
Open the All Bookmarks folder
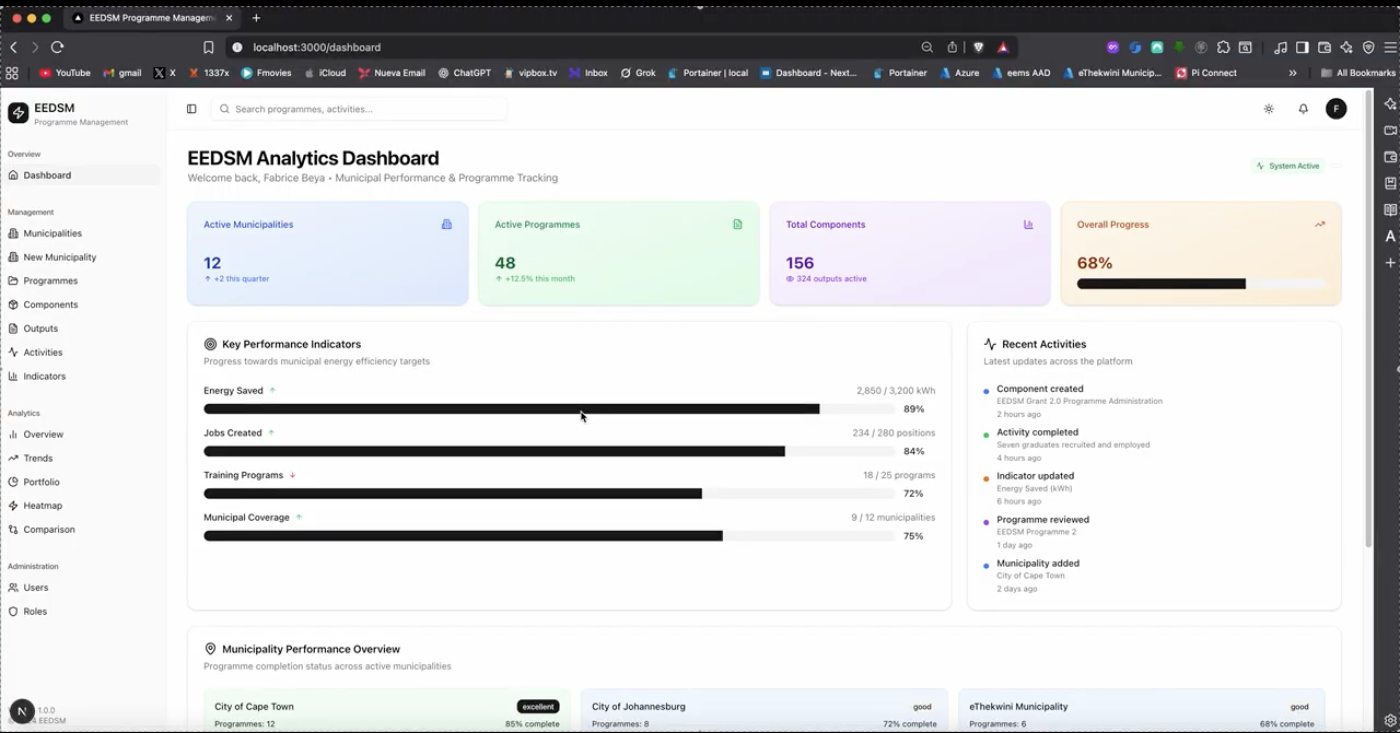[x=1358, y=73]
